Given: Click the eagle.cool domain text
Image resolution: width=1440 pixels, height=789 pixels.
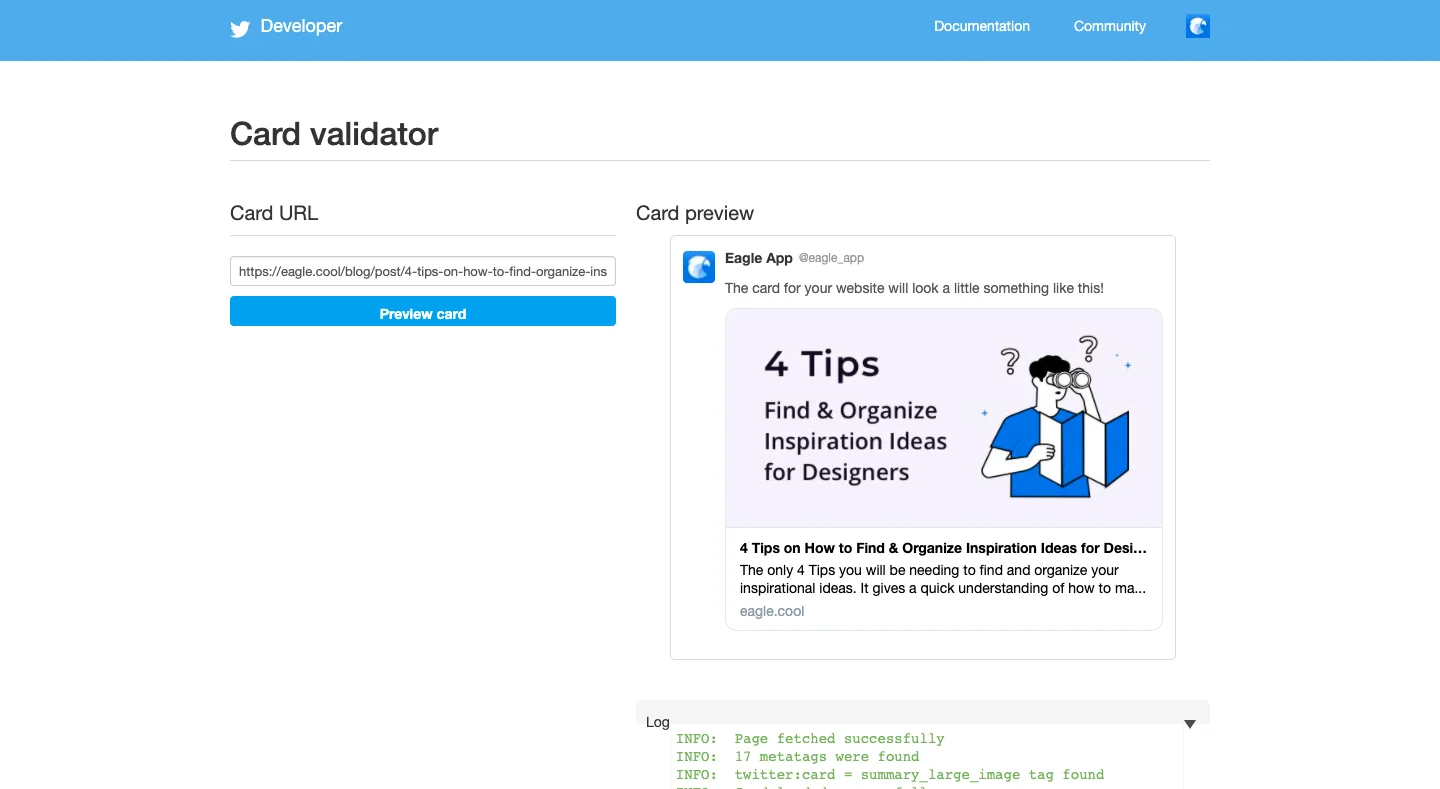Looking at the screenshot, I should 772,611.
